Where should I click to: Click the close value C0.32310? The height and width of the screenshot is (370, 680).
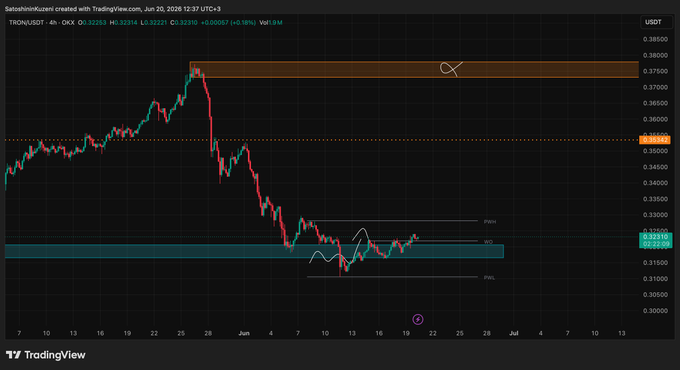[x=184, y=23]
